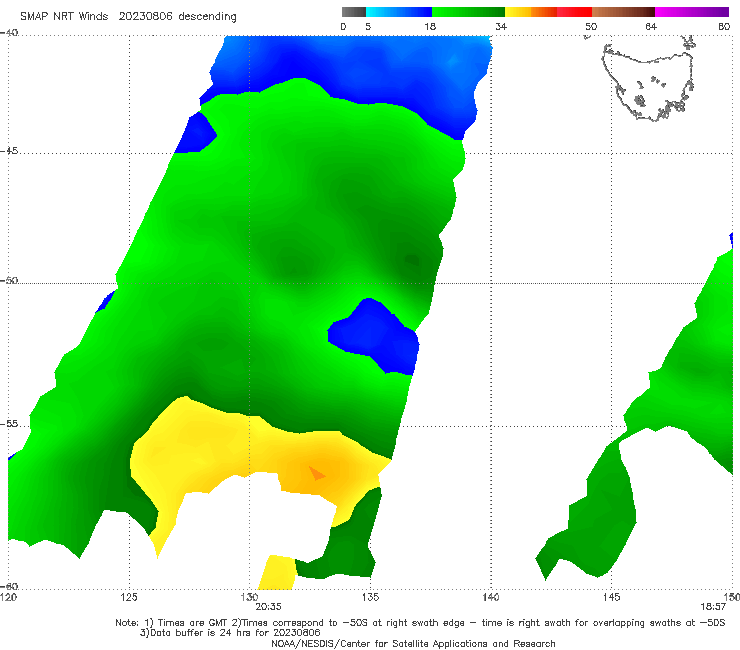This screenshot has height=650, width=740.
Task: Click the date "20230806" in the title
Action: (145, 16)
